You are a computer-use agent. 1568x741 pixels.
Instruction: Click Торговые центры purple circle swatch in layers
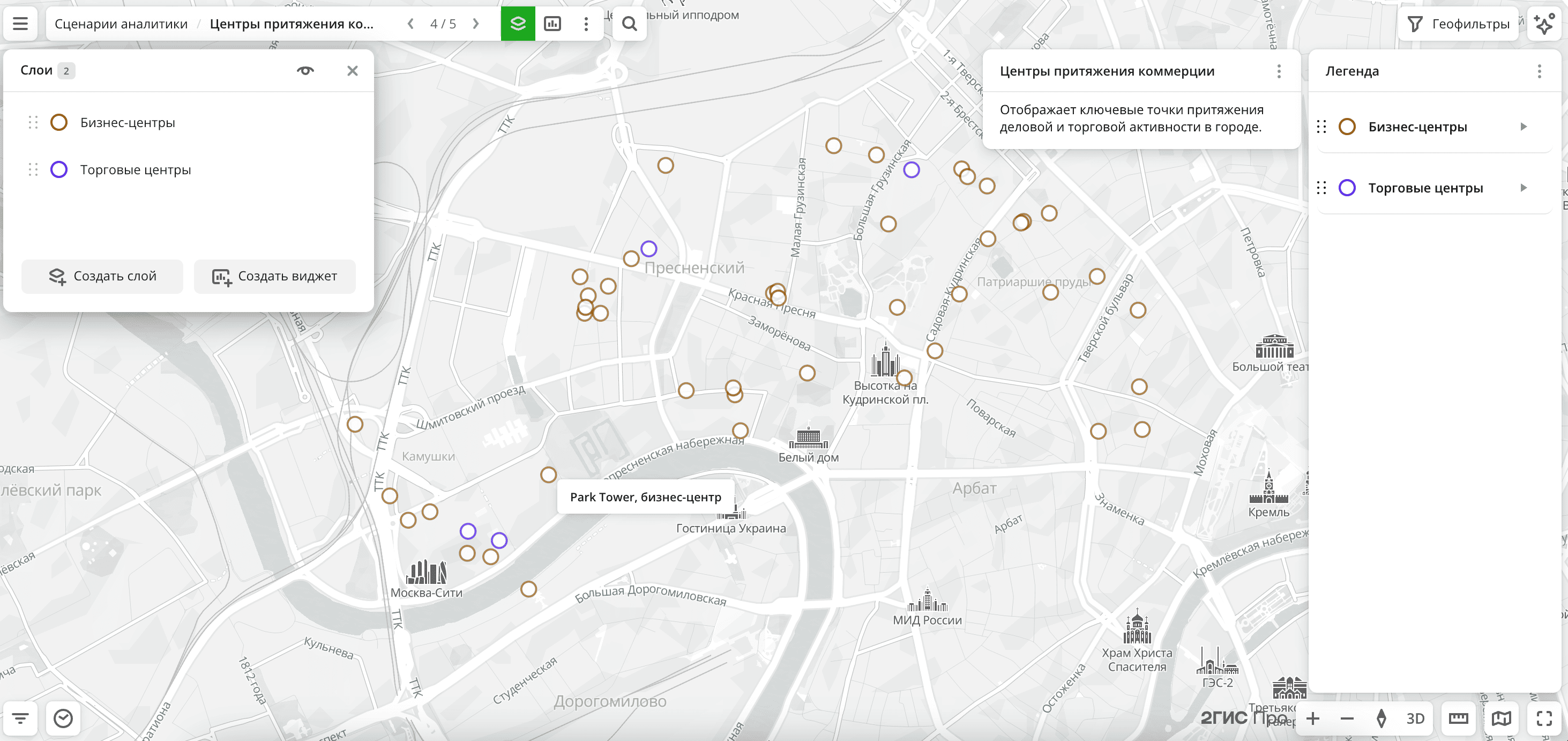(59, 170)
